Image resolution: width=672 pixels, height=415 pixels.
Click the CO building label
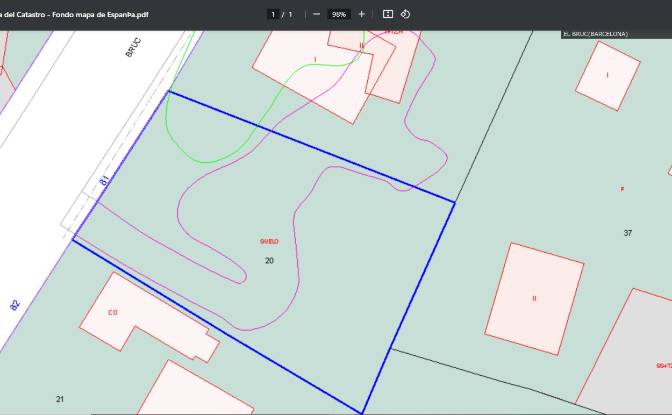tap(113, 313)
